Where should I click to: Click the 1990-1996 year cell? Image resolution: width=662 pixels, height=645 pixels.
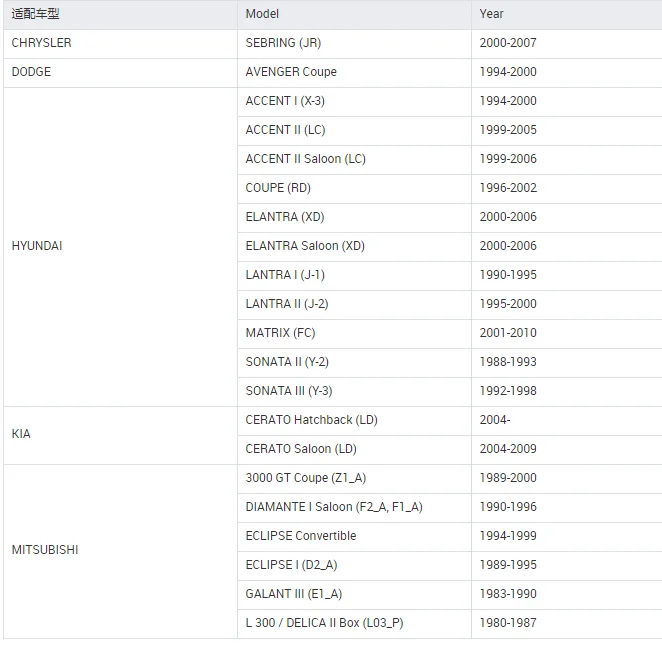point(567,508)
